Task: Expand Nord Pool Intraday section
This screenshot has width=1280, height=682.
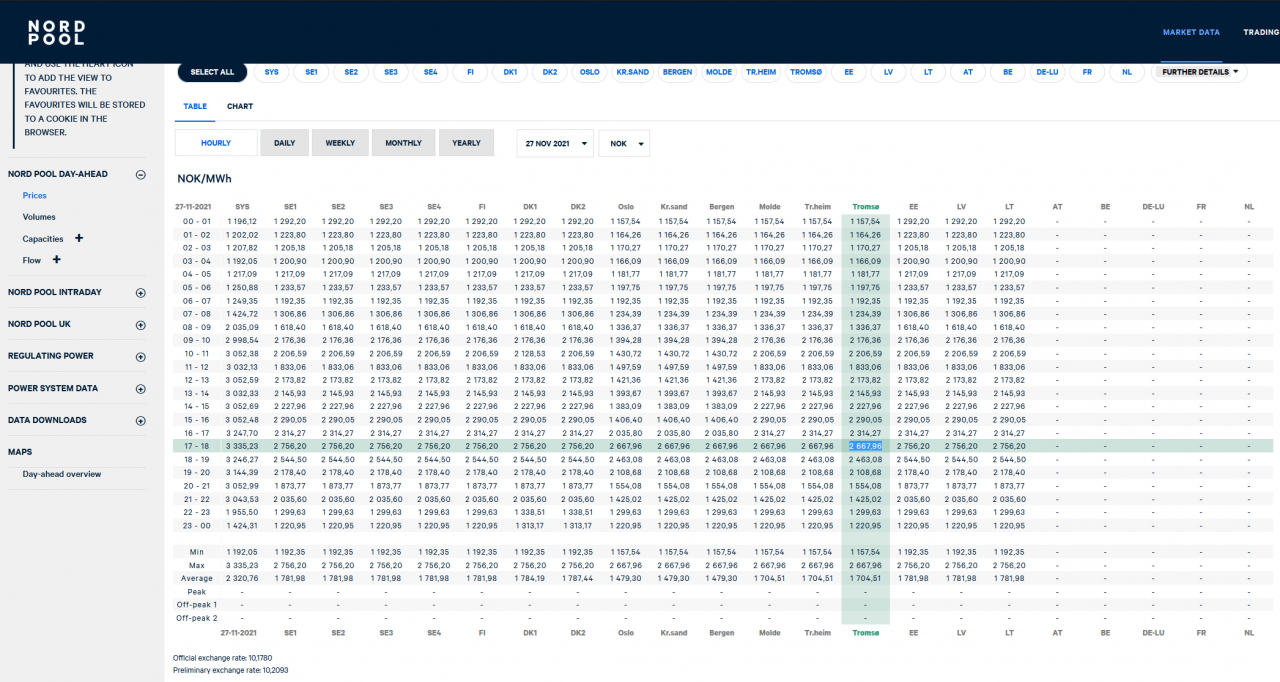Action: pos(140,293)
